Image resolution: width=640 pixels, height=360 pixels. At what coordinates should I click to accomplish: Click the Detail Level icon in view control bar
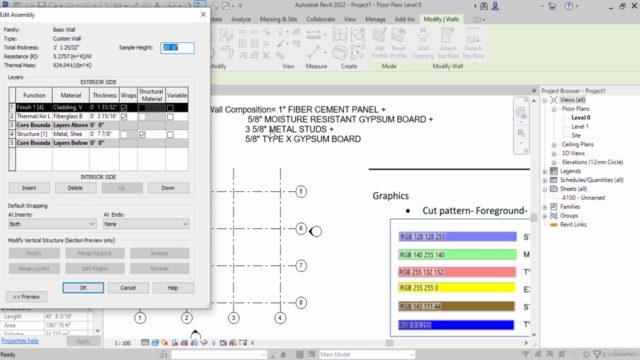[x=145, y=343]
